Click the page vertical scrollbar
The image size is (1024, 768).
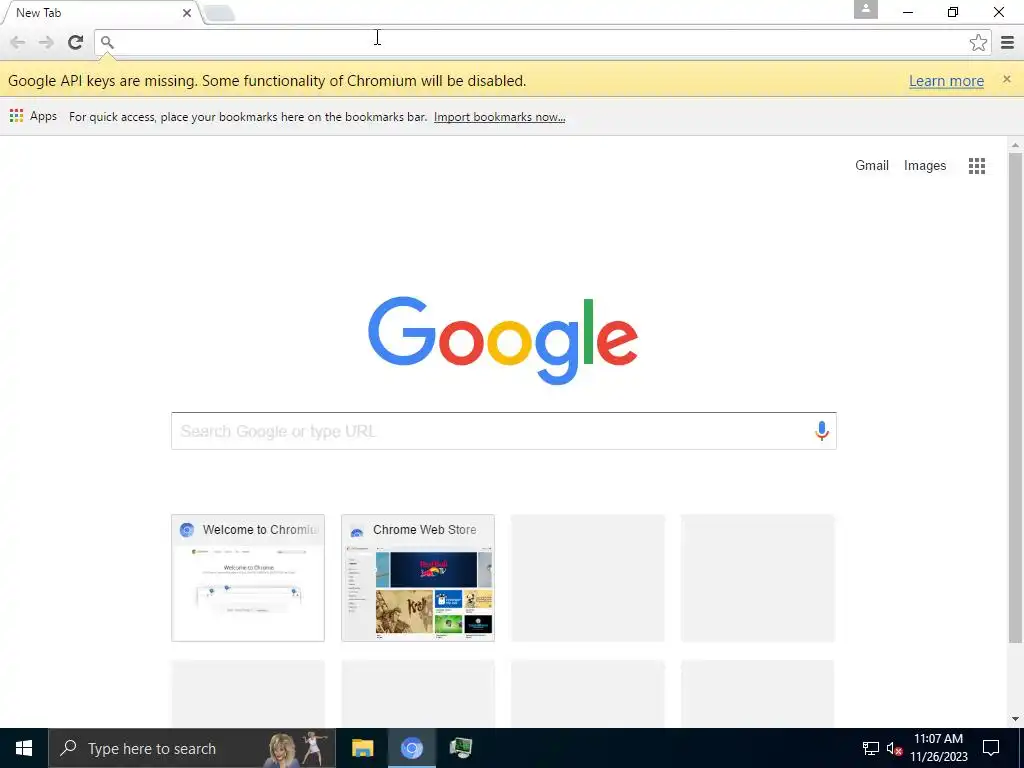click(x=1015, y=397)
